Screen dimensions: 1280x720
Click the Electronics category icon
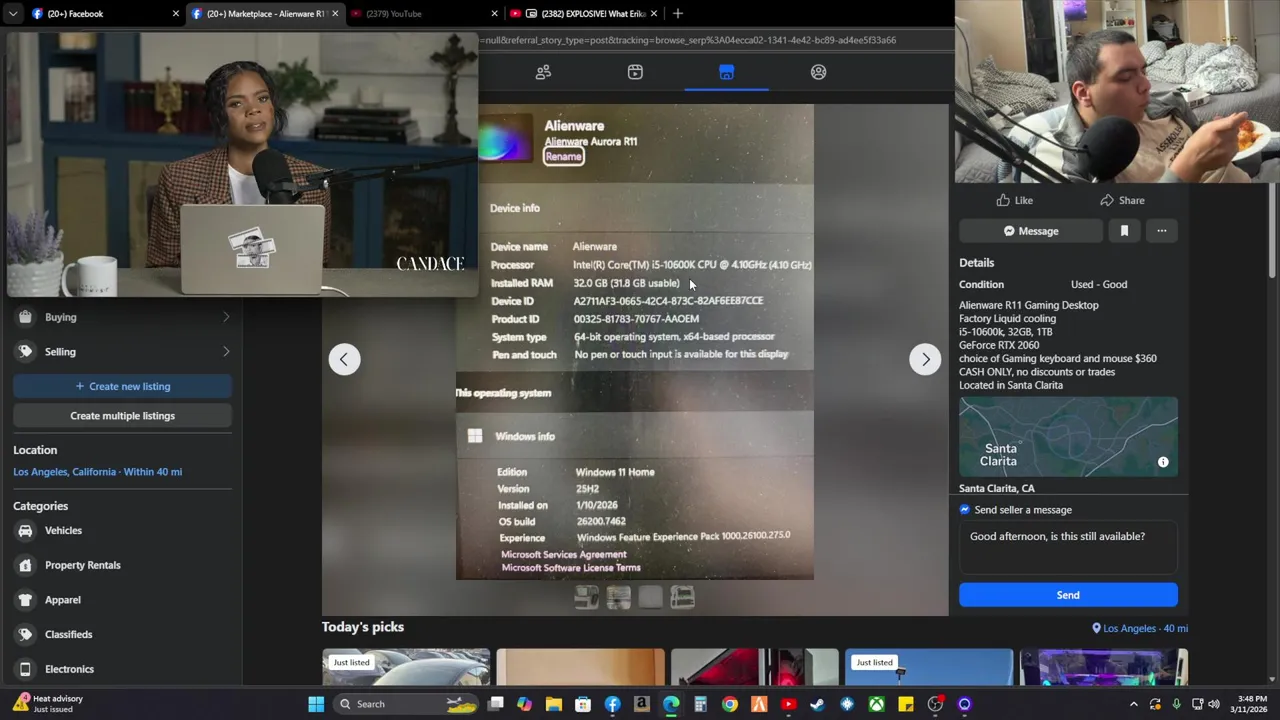pos(25,669)
